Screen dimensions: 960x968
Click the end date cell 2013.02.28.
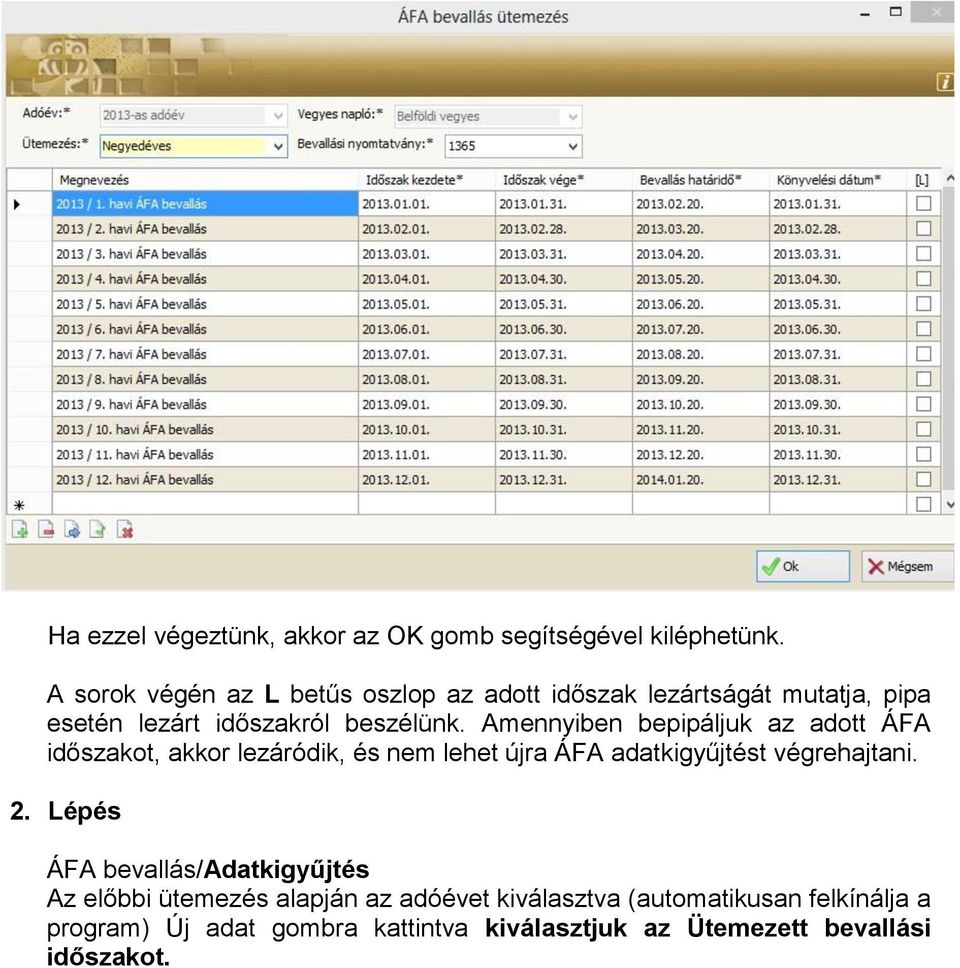pos(564,228)
